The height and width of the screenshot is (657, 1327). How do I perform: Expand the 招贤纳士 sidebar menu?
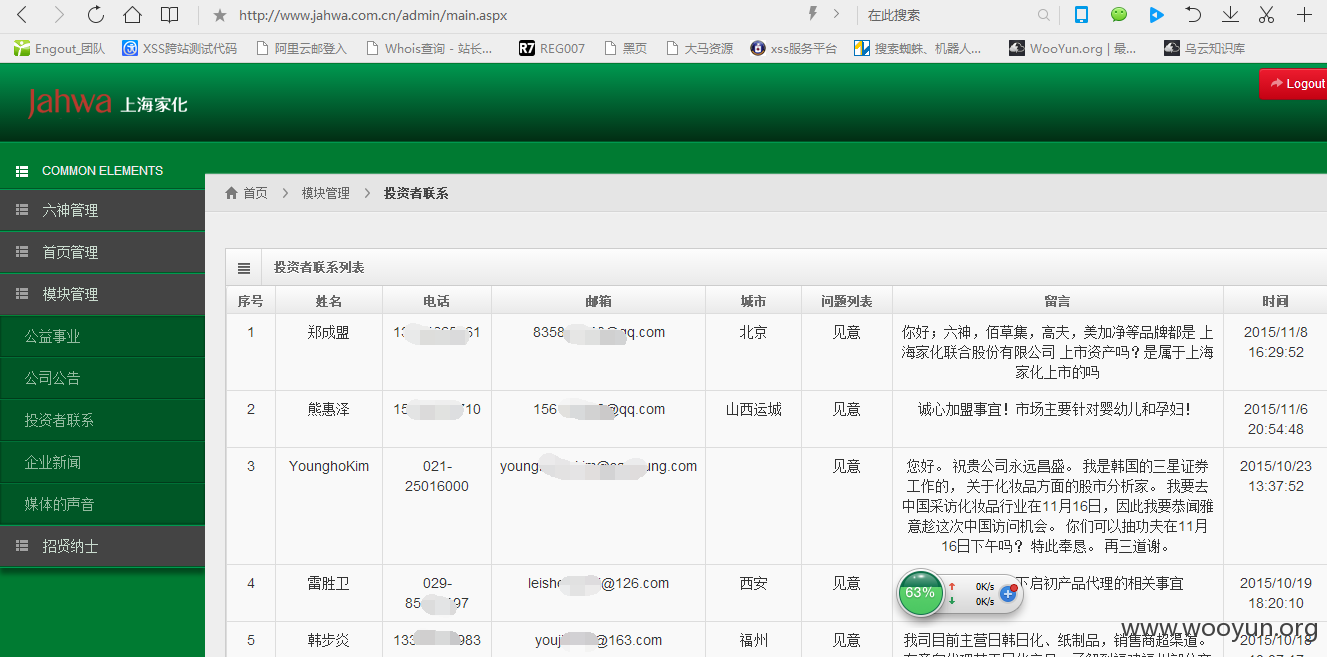[x=102, y=546]
